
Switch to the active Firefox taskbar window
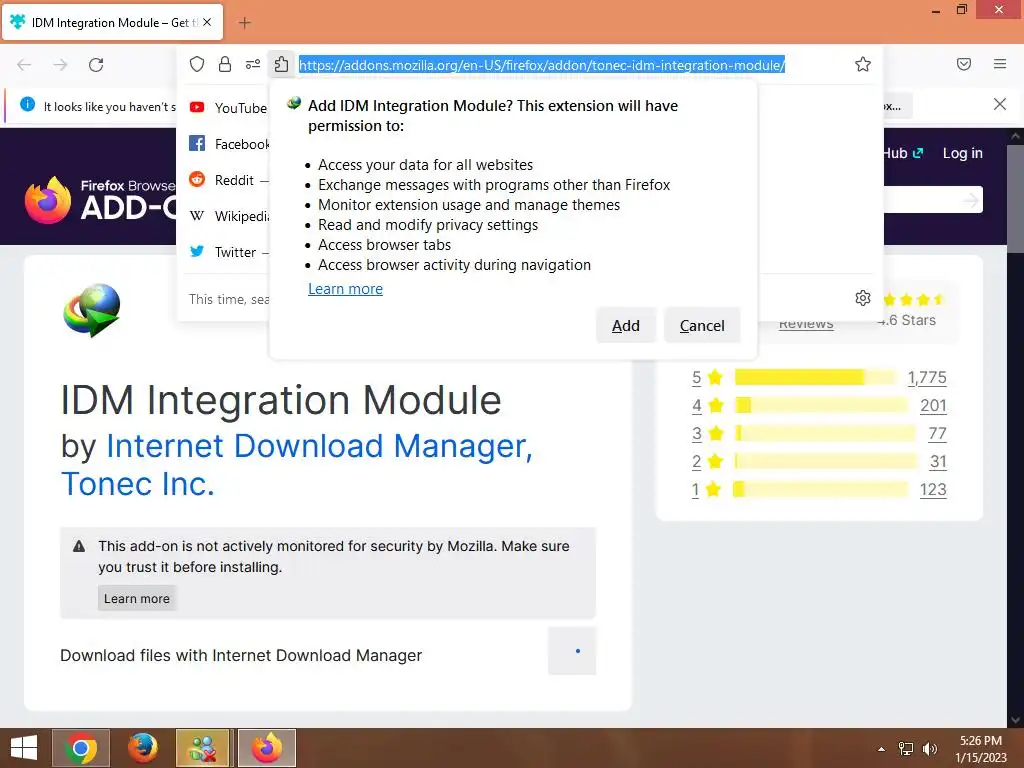pos(266,748)
